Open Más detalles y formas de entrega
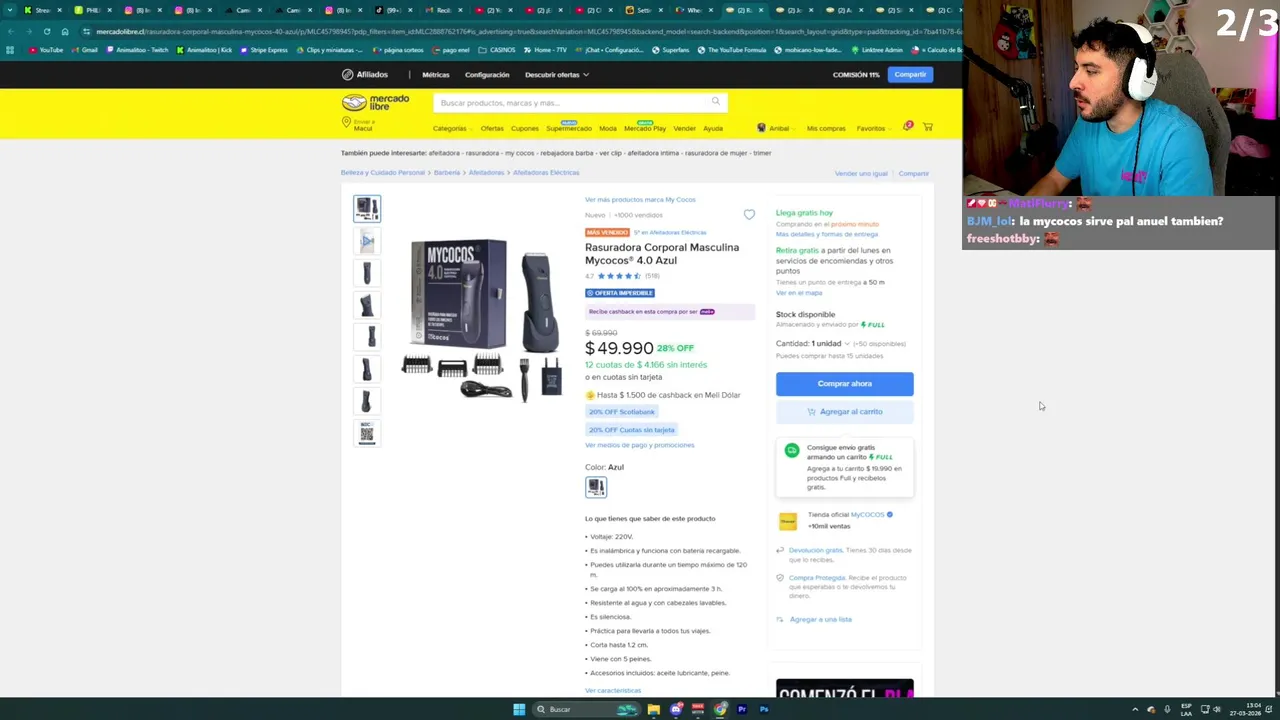This screenshot has height=720, width=1280. click(827, 234)
